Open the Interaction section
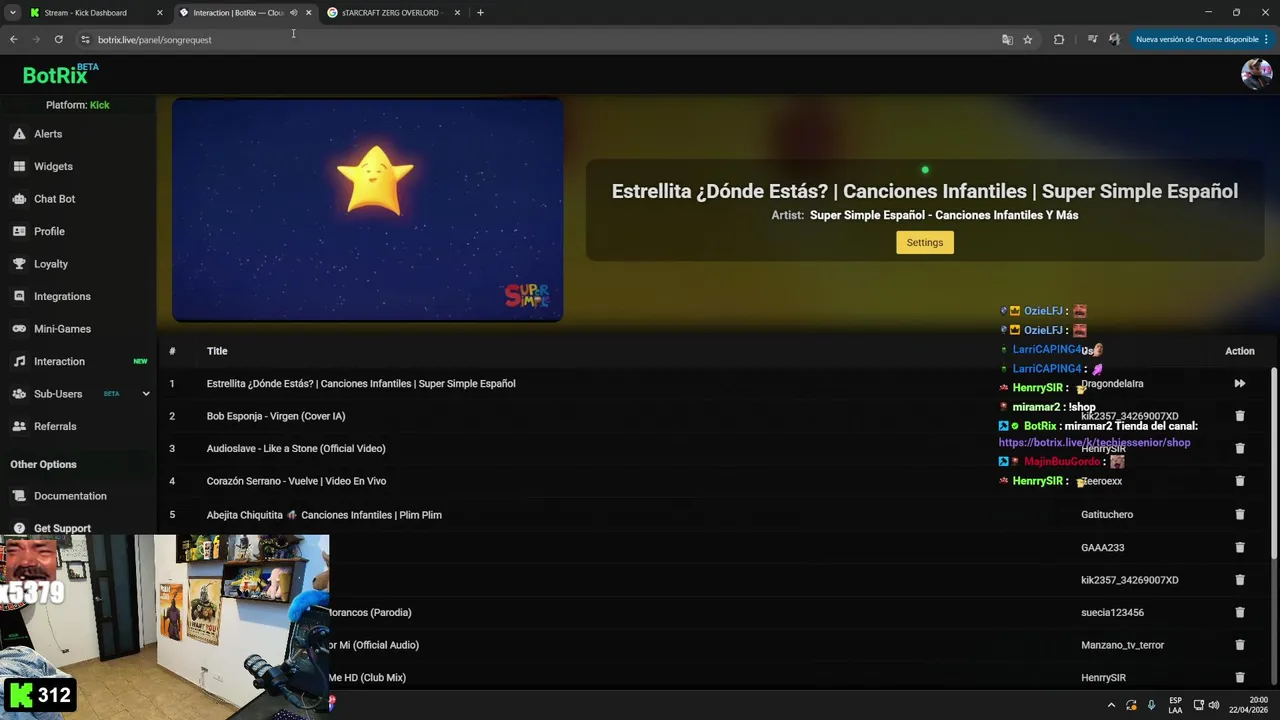The height and width of the screenshot is (720, 1280). coord(59,361)
